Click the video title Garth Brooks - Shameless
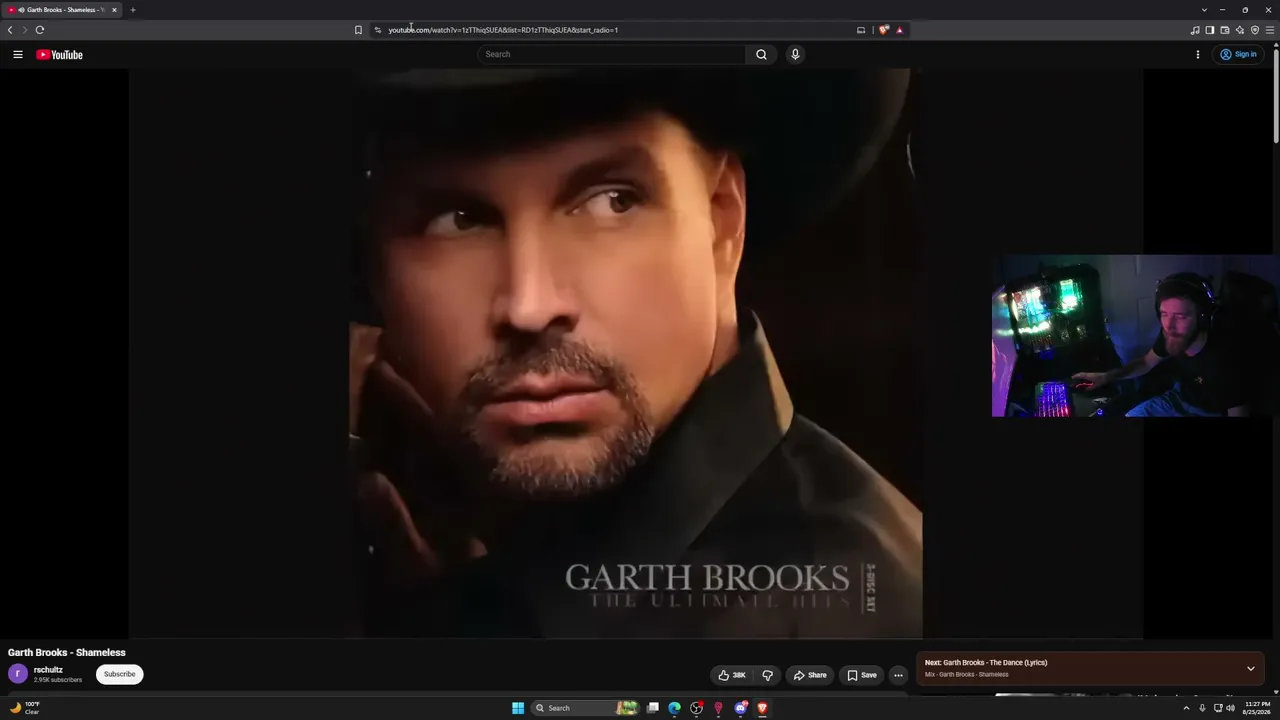Image resolution: width=1280 pixels, height=720 pixels. click(67, 653)
